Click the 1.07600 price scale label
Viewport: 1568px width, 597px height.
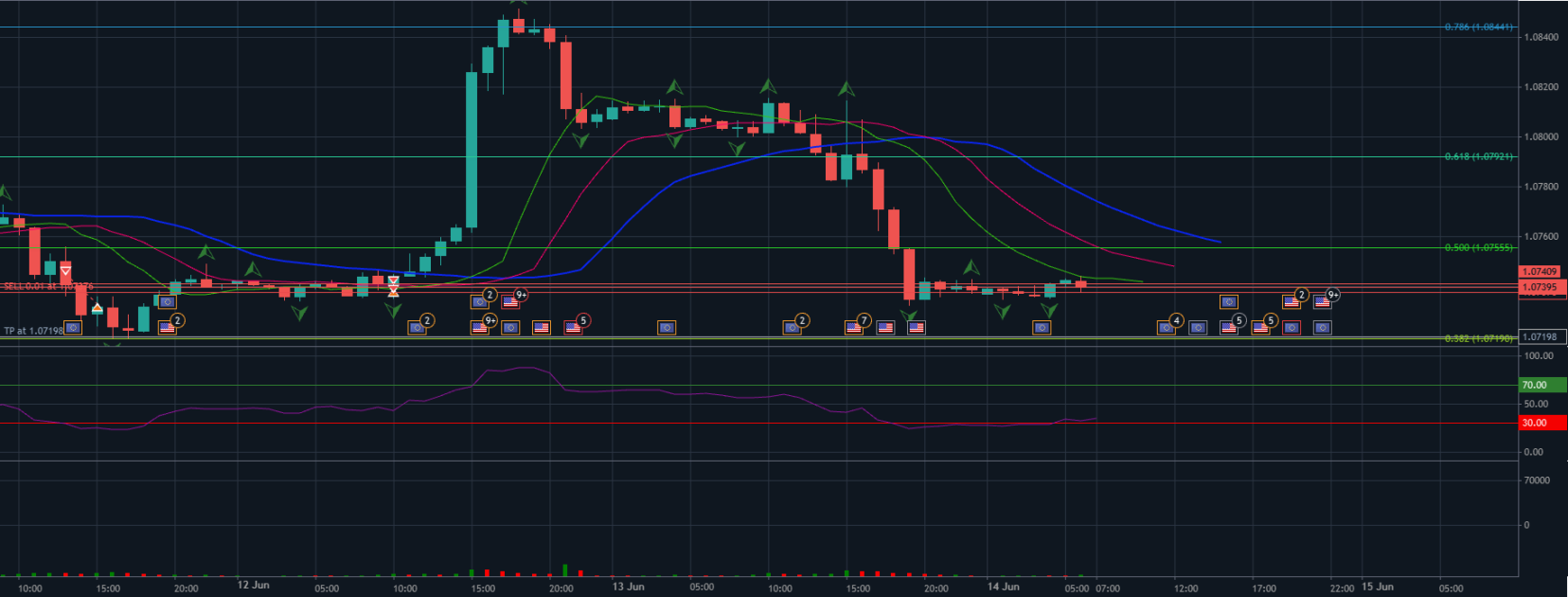1541,236
